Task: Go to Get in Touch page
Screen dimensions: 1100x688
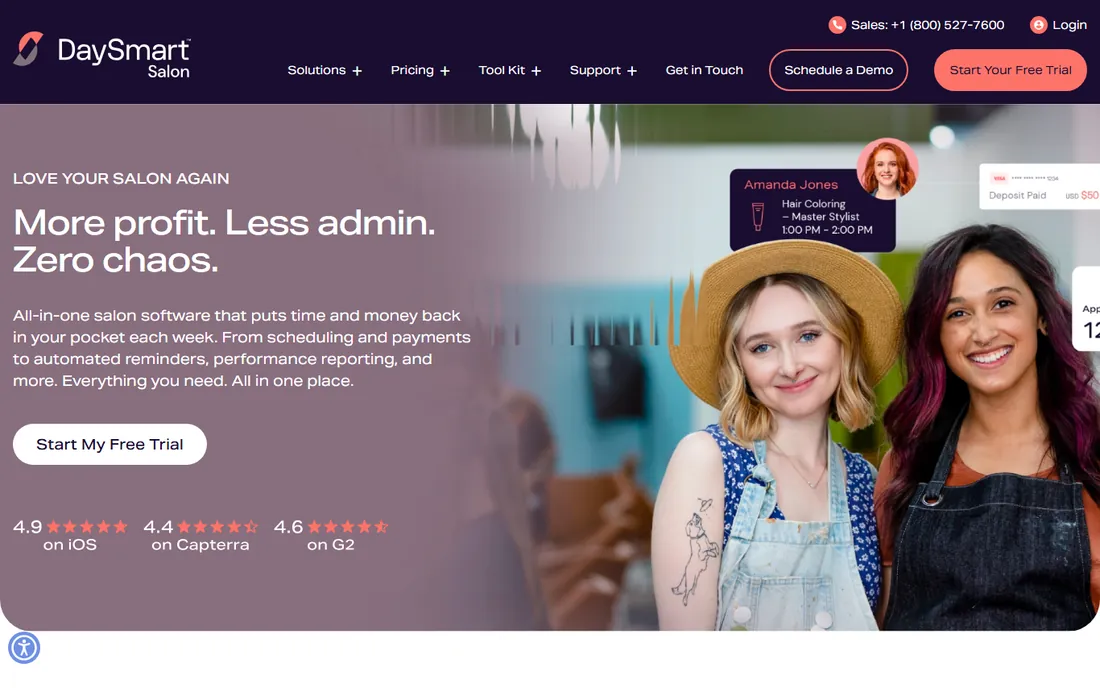Action: click(704, 70)
